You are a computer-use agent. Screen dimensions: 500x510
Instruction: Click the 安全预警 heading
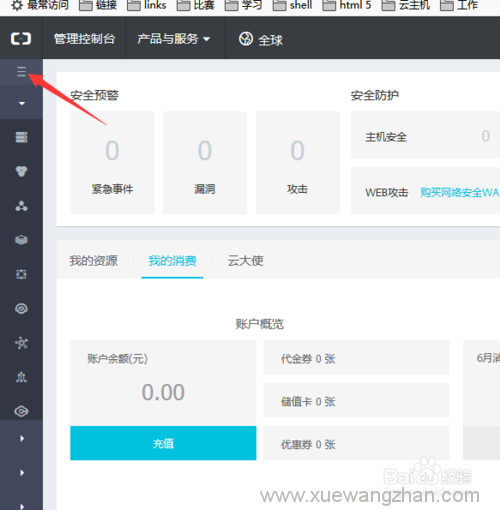94,95
